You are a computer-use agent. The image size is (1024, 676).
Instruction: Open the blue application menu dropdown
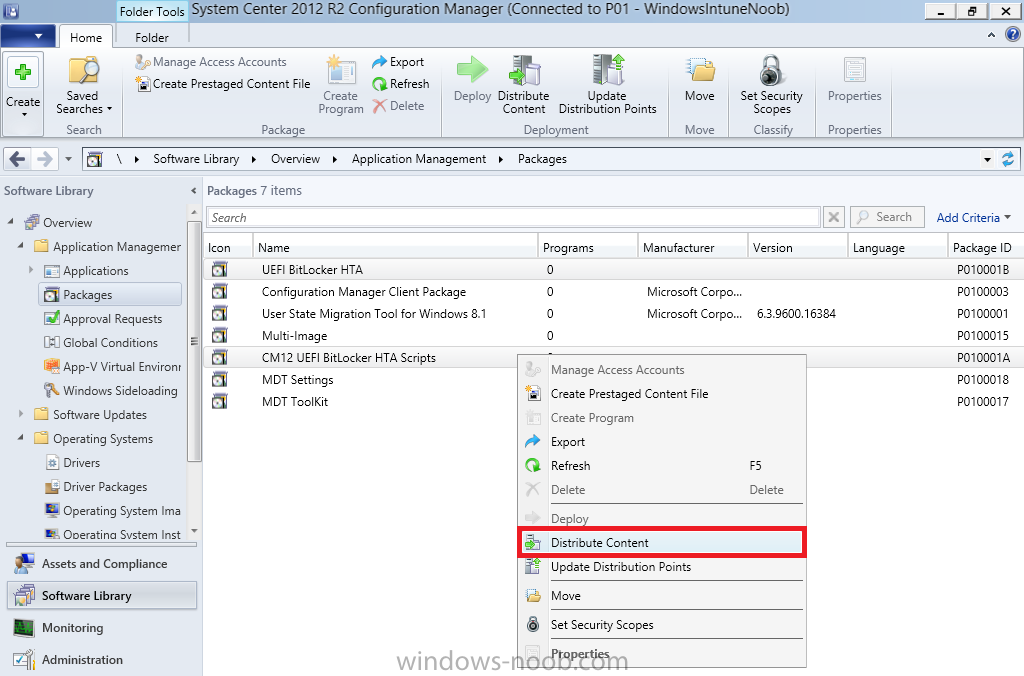(27, 36)
